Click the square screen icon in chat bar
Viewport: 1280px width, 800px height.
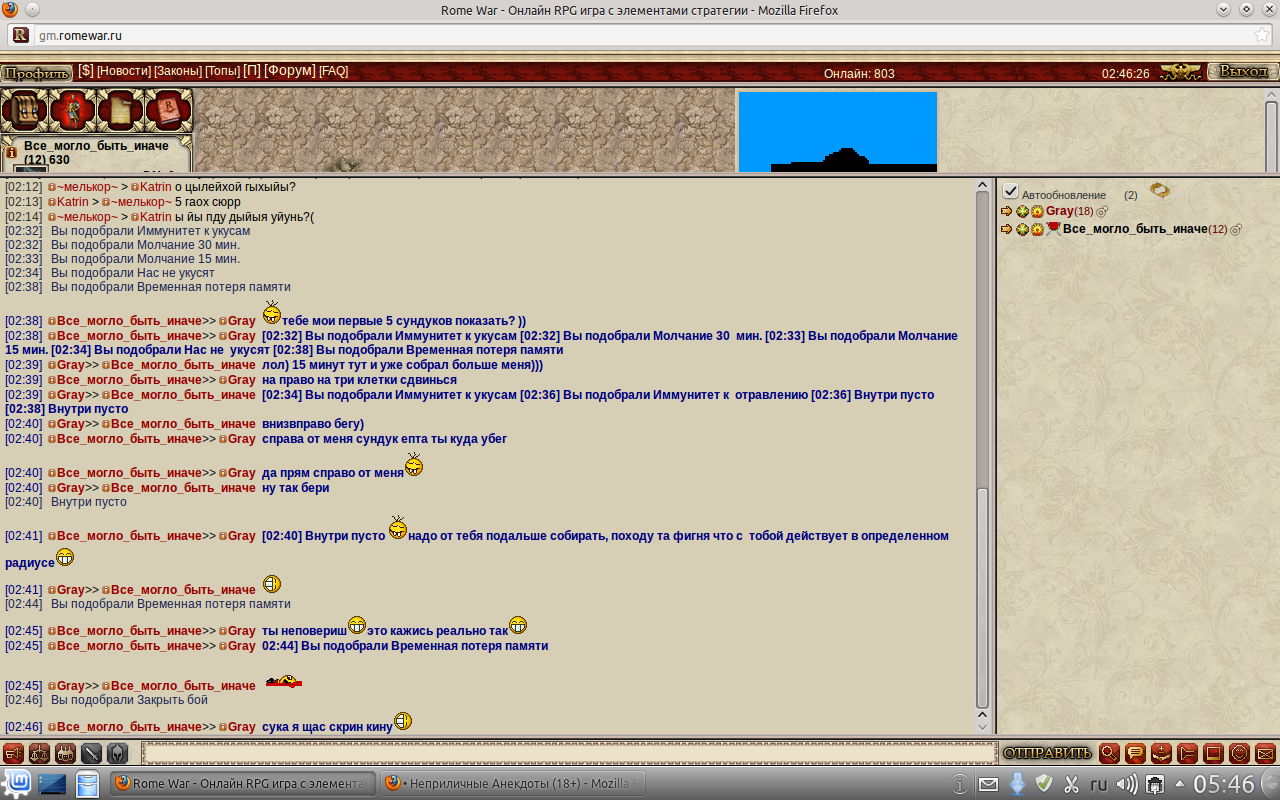[1213, 753]
